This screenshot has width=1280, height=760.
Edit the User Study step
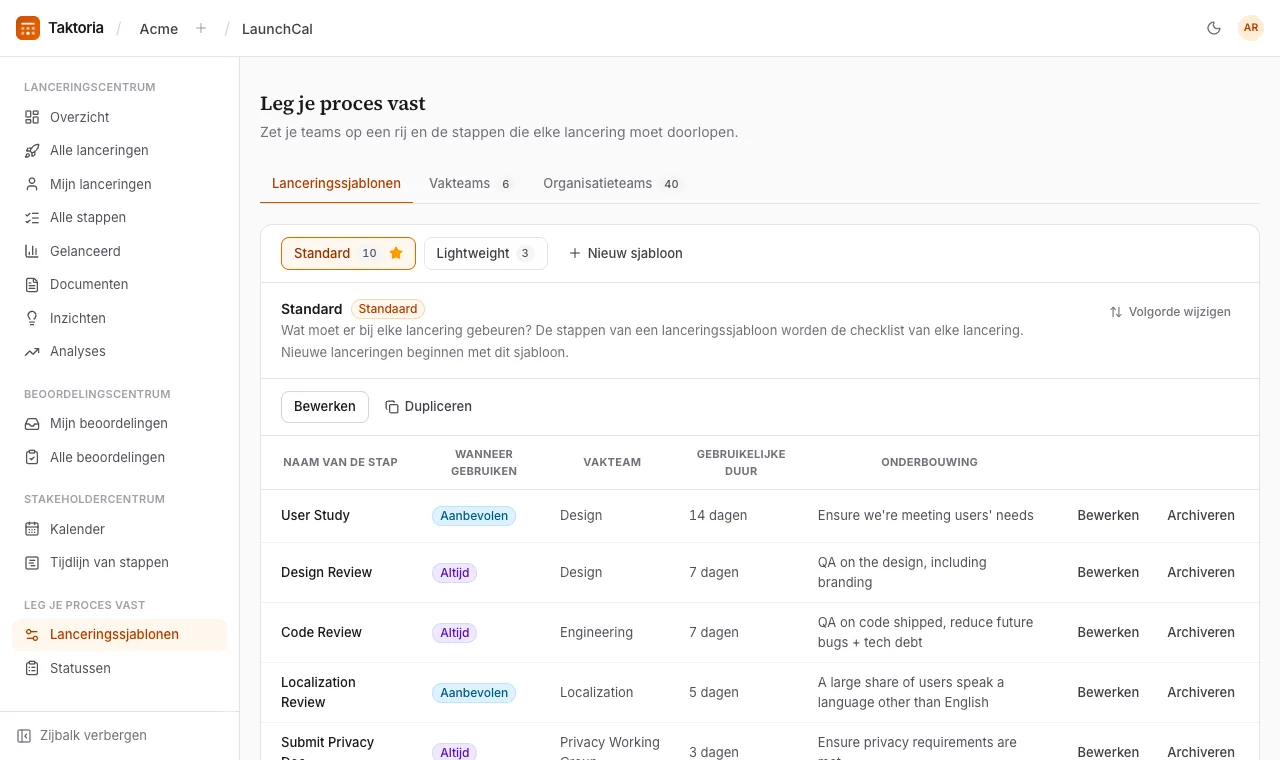tap(1108, 515)
